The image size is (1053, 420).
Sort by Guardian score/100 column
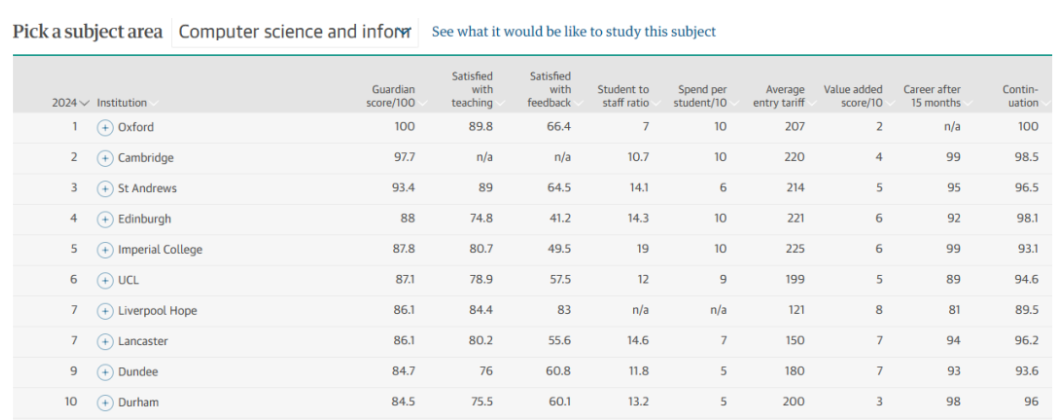click(393, 96)
